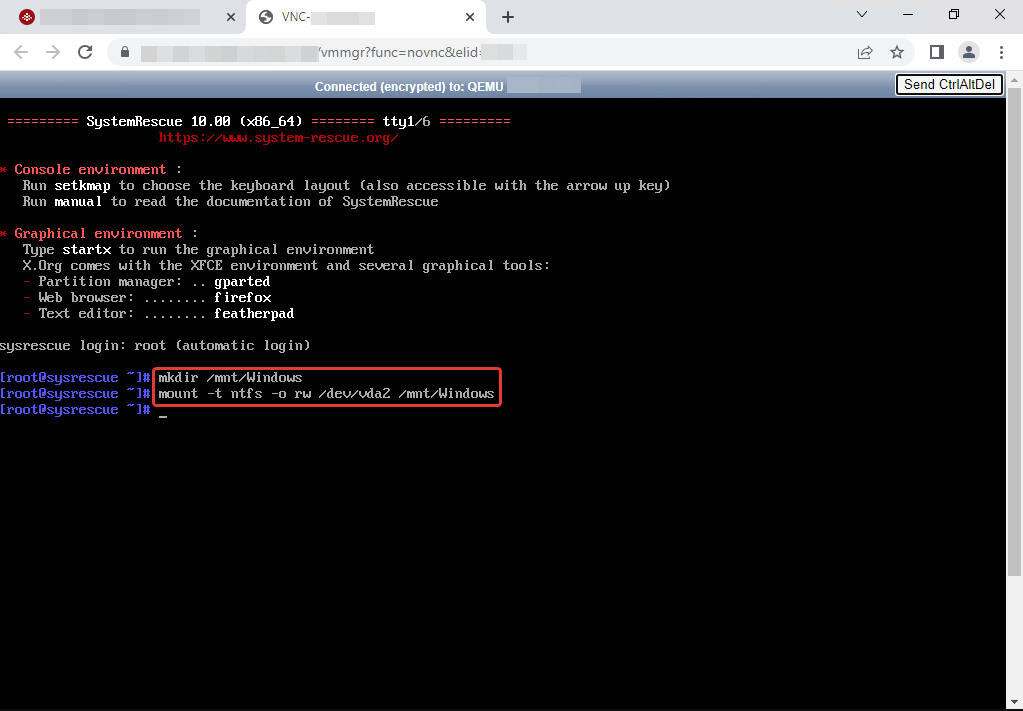
Task: Open the tab search chevron
Action: 862,16
